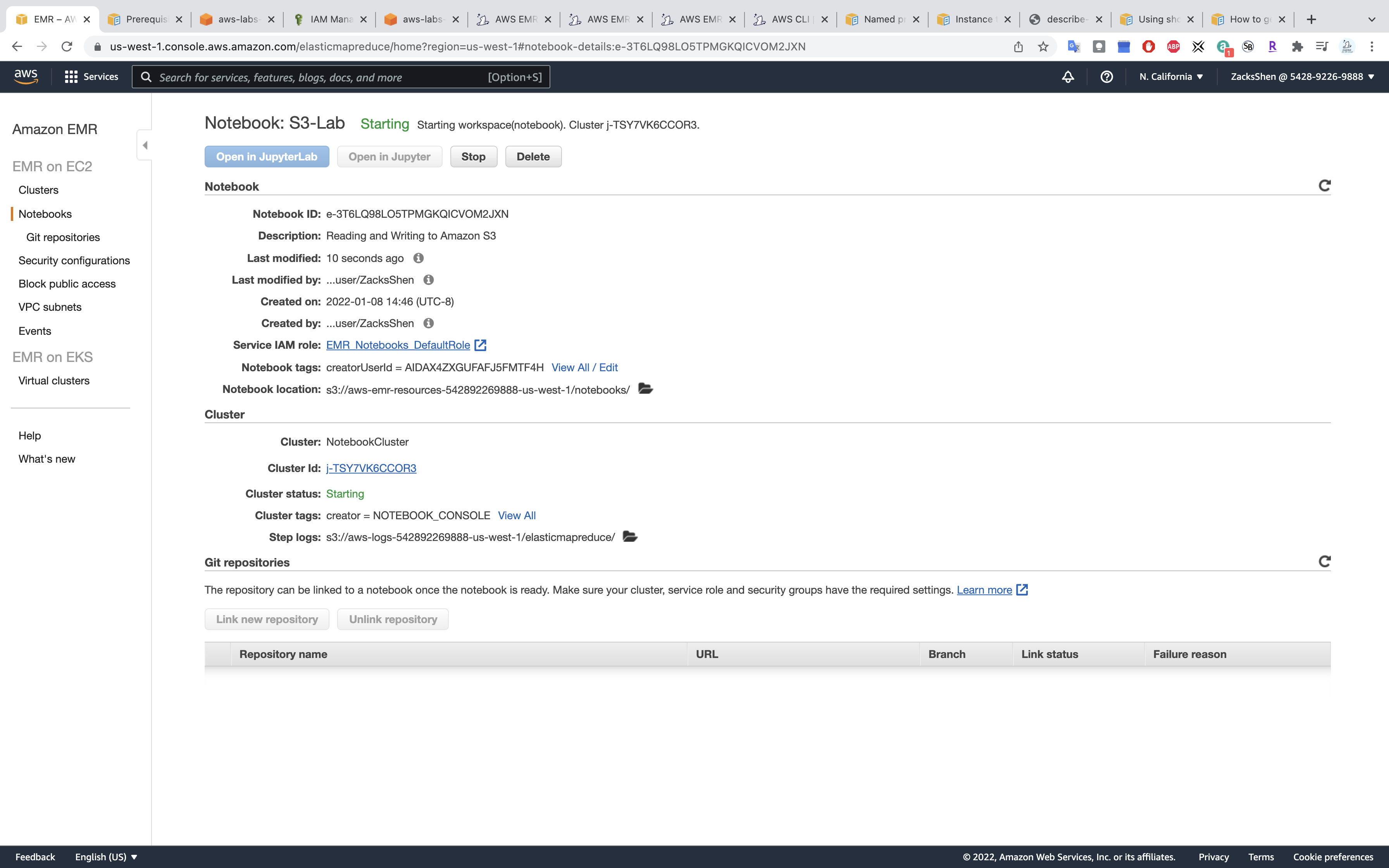Click the info icon next to Last modified
The width and height of the screenshot is (1389, 868).
419,258
